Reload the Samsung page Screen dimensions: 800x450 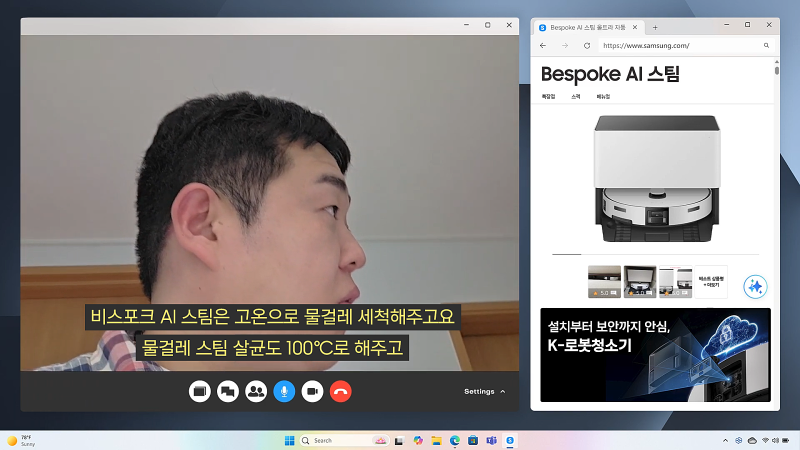point(587,45)
